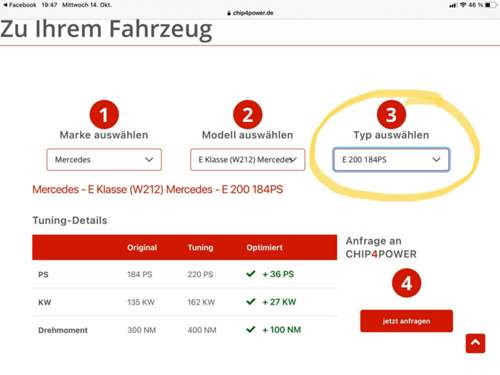Click the lock icon beside chip4power.de

coord(229,13)
